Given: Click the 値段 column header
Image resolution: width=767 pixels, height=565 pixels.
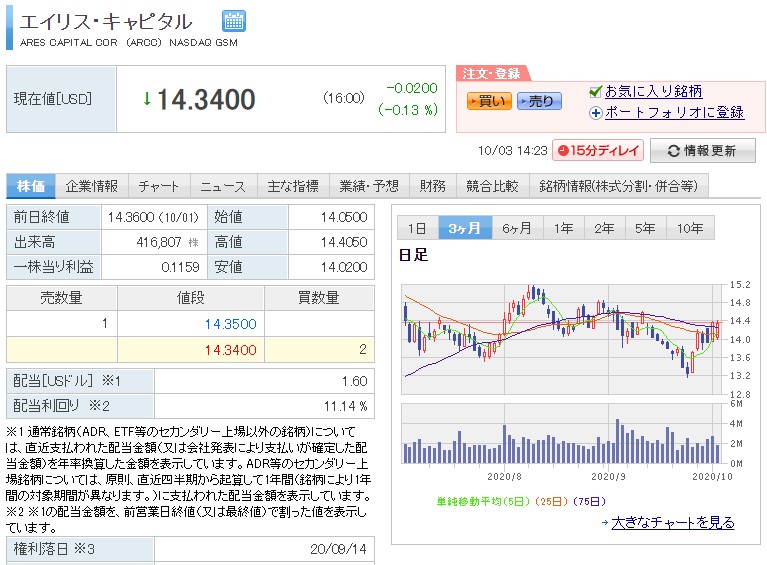Looking at the screenshot, I should (191, 298).
